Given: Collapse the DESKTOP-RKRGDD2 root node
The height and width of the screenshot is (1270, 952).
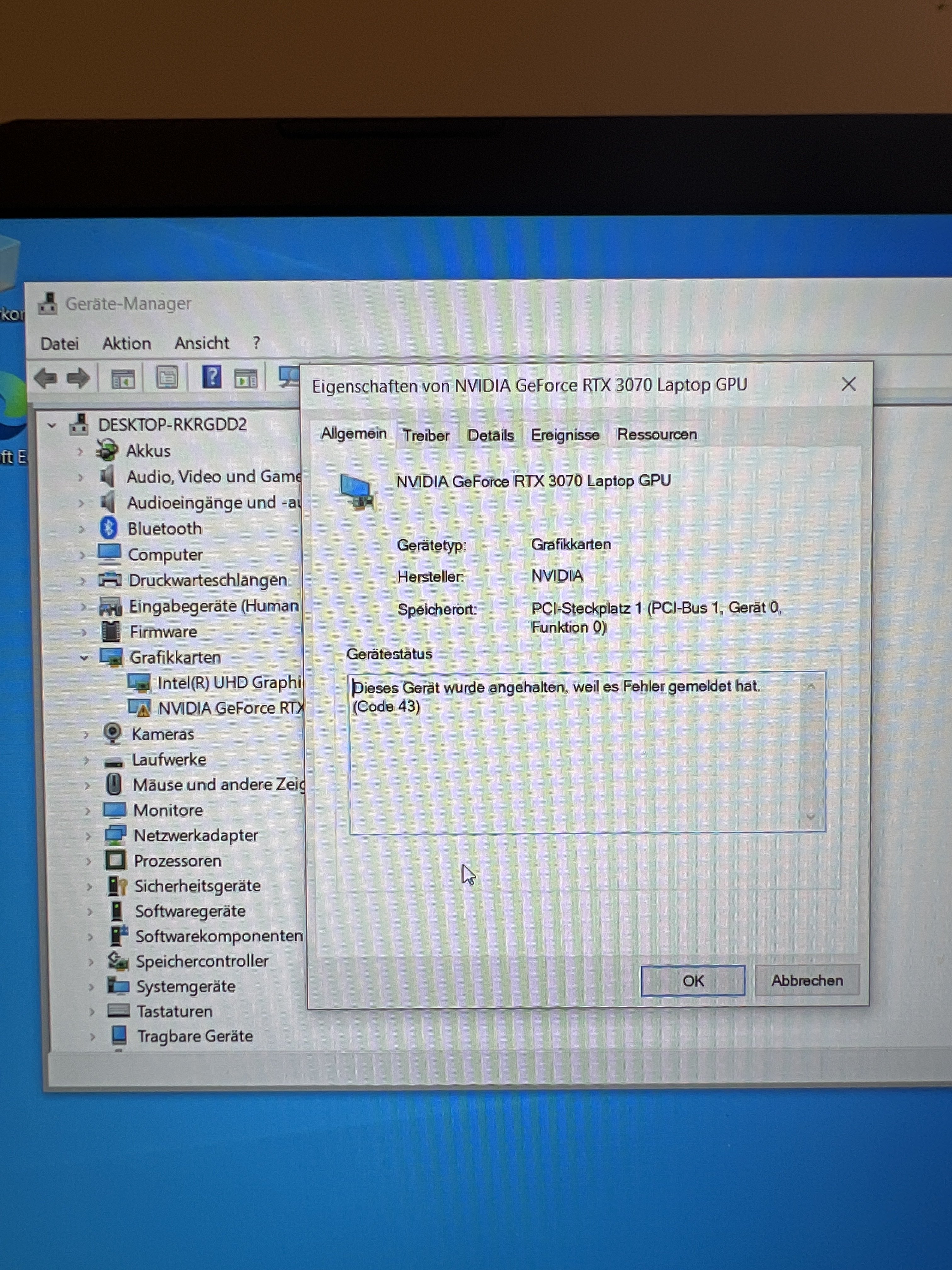Looking at the screenshot, I should point(52,426).
